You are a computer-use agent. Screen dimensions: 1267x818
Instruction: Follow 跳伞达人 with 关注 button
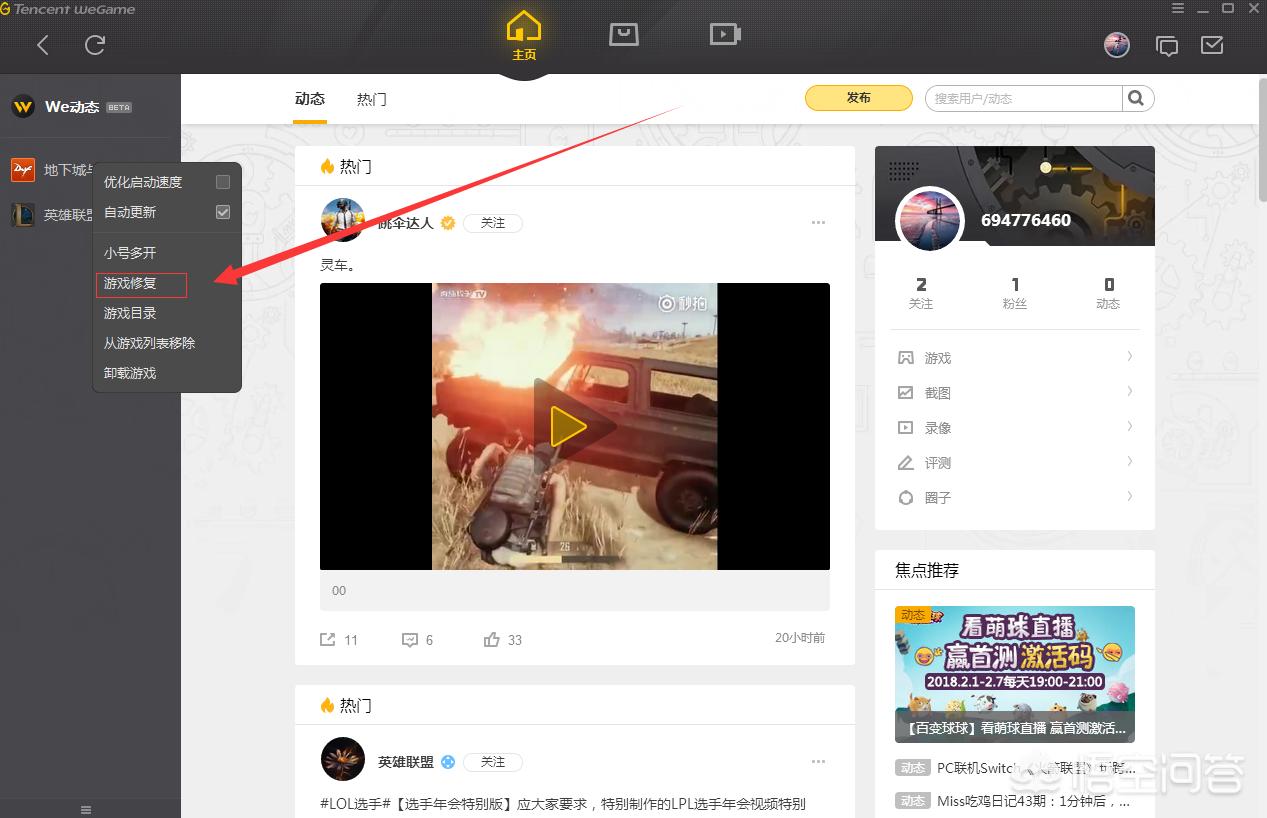(493, 223)
